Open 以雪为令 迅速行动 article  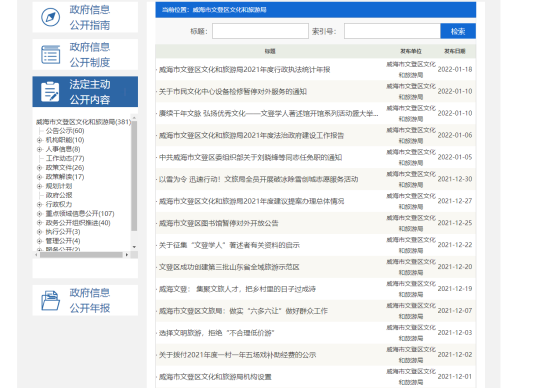click(258, 179)
